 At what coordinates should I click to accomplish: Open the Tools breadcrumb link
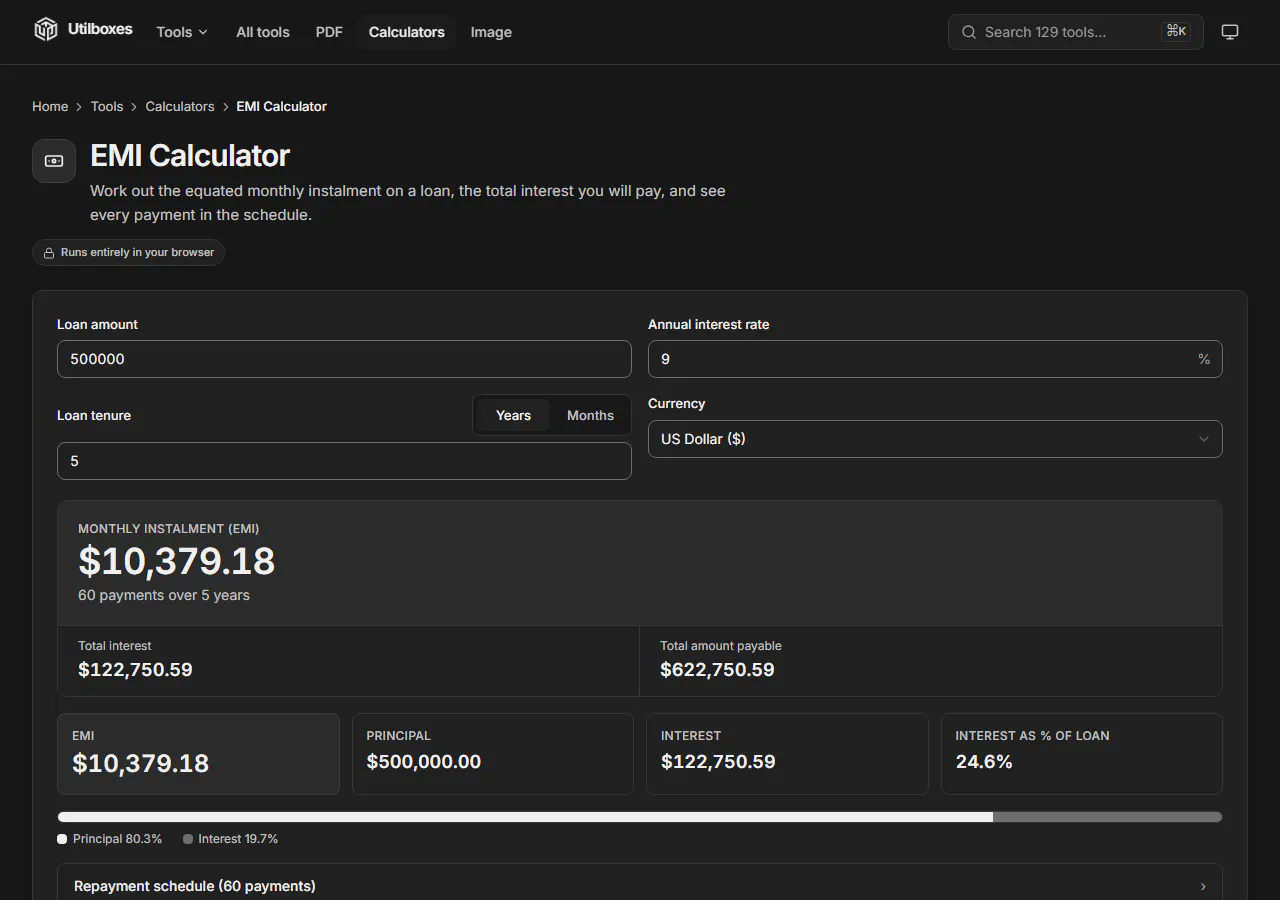[x=107, y=106]
